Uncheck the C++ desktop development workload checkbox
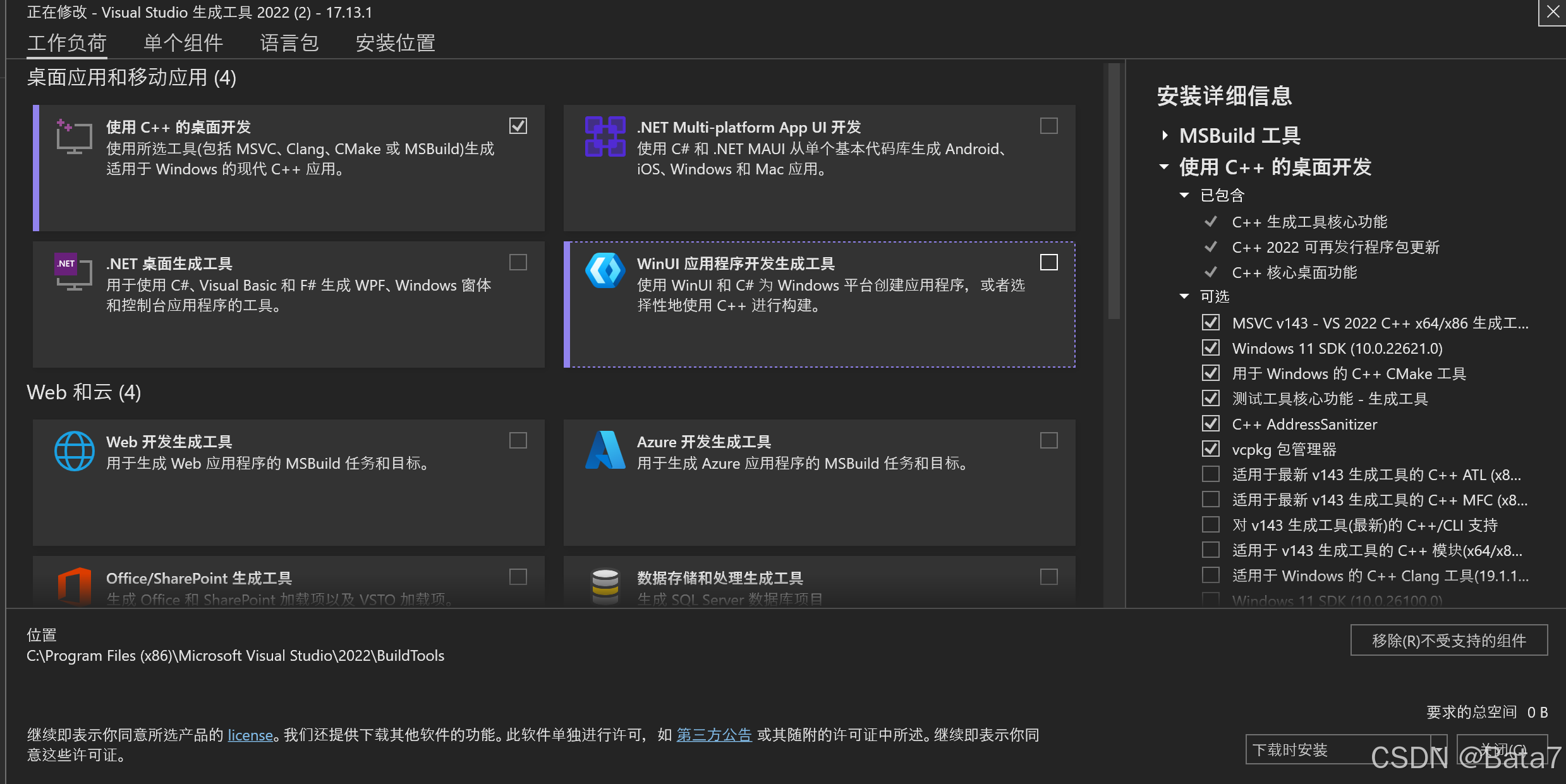Image resolution: width=1566 pixels, height=784 pixels. coord(518,126)
